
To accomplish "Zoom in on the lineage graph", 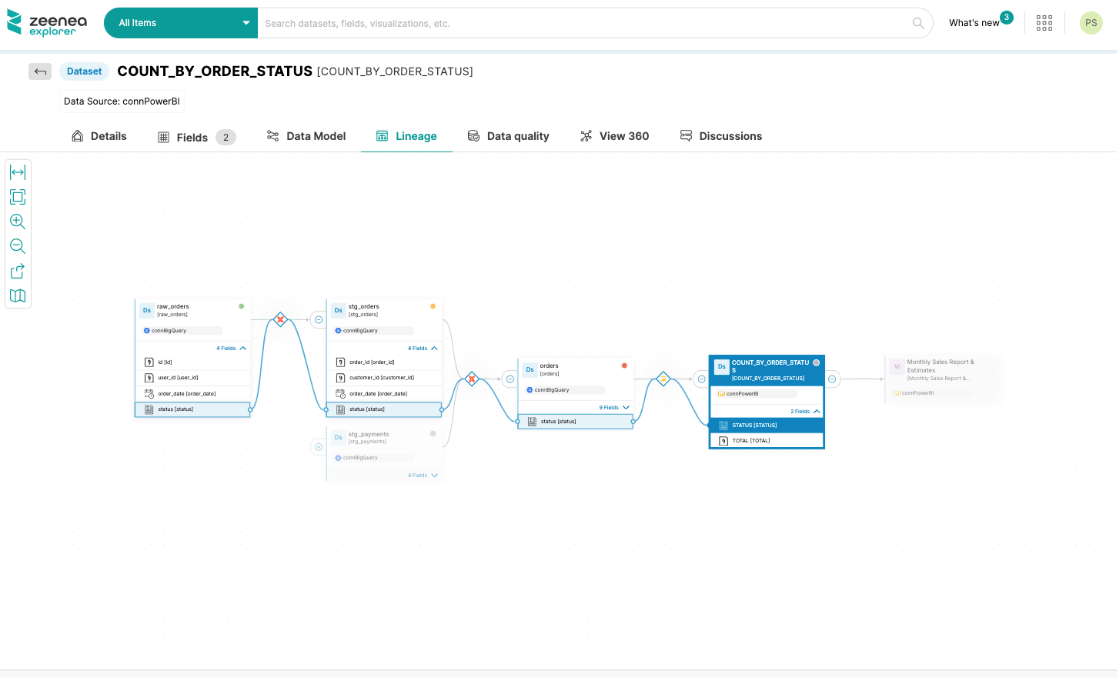I will 17,222.
